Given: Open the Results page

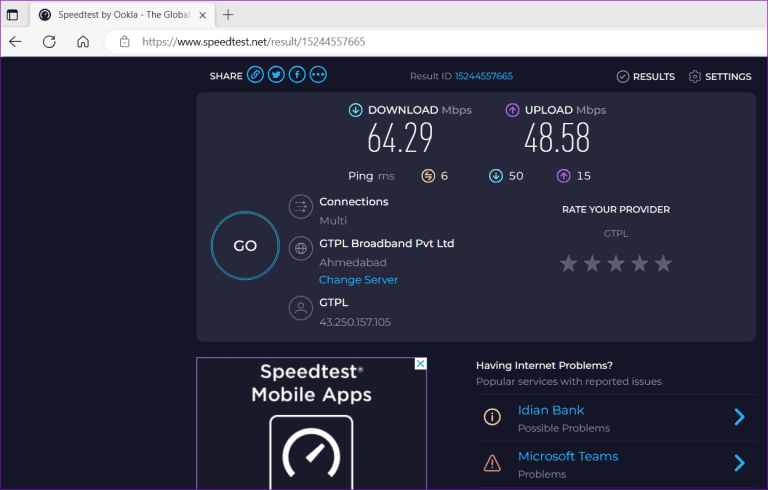Looking at the screenshot, I should (645, 76).
